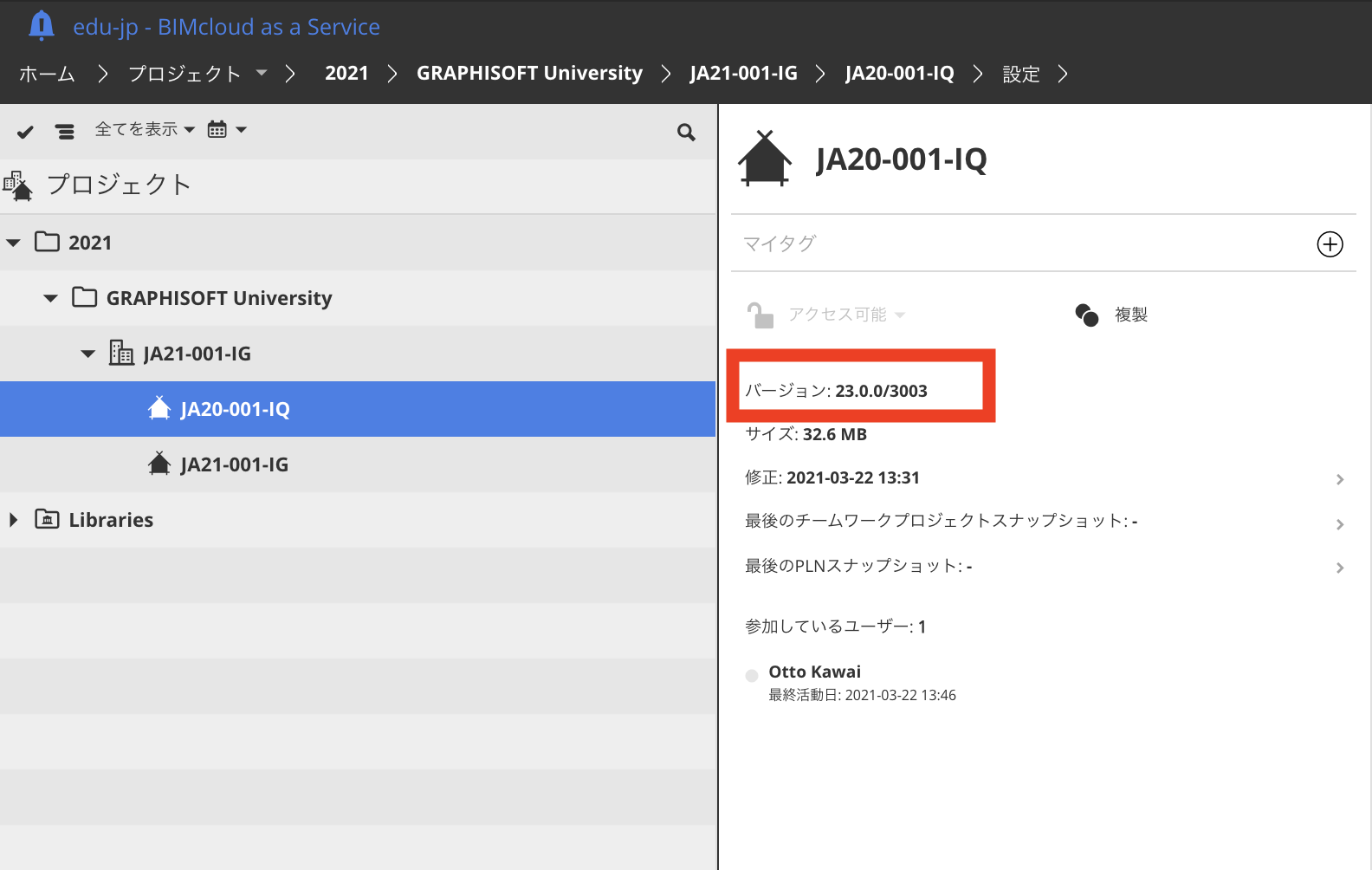Click the JA21-001-IG building folder icon
Screen dimensions: 1372x870
pyautogui.click(x=121, y=353)
